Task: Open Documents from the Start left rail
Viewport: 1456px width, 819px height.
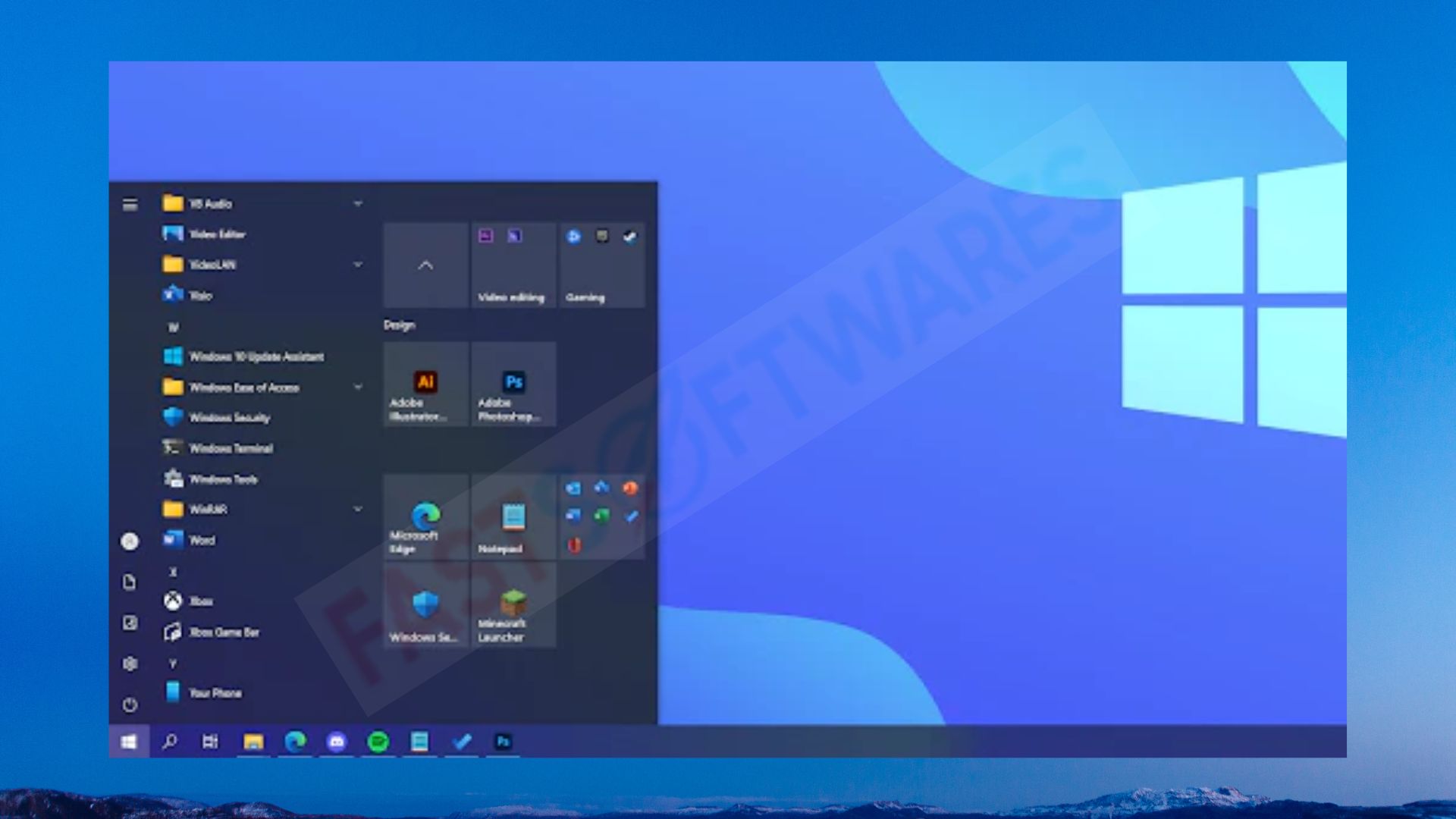Action: 130,582
